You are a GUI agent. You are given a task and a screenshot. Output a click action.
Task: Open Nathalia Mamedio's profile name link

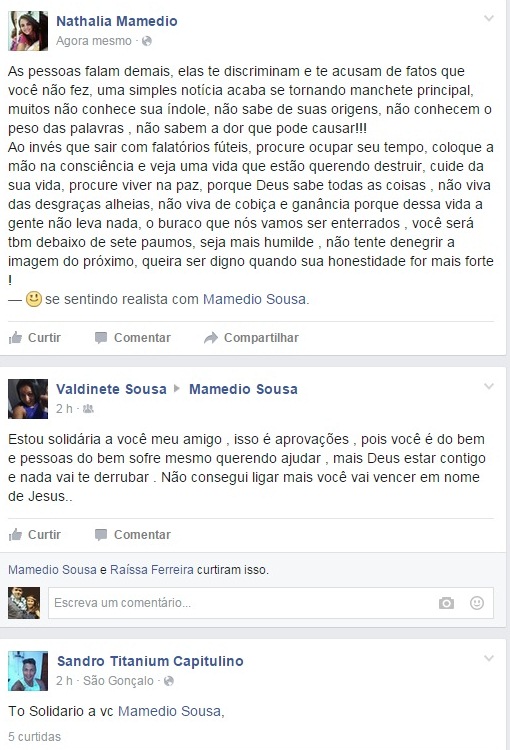click(x=117, y=21)
